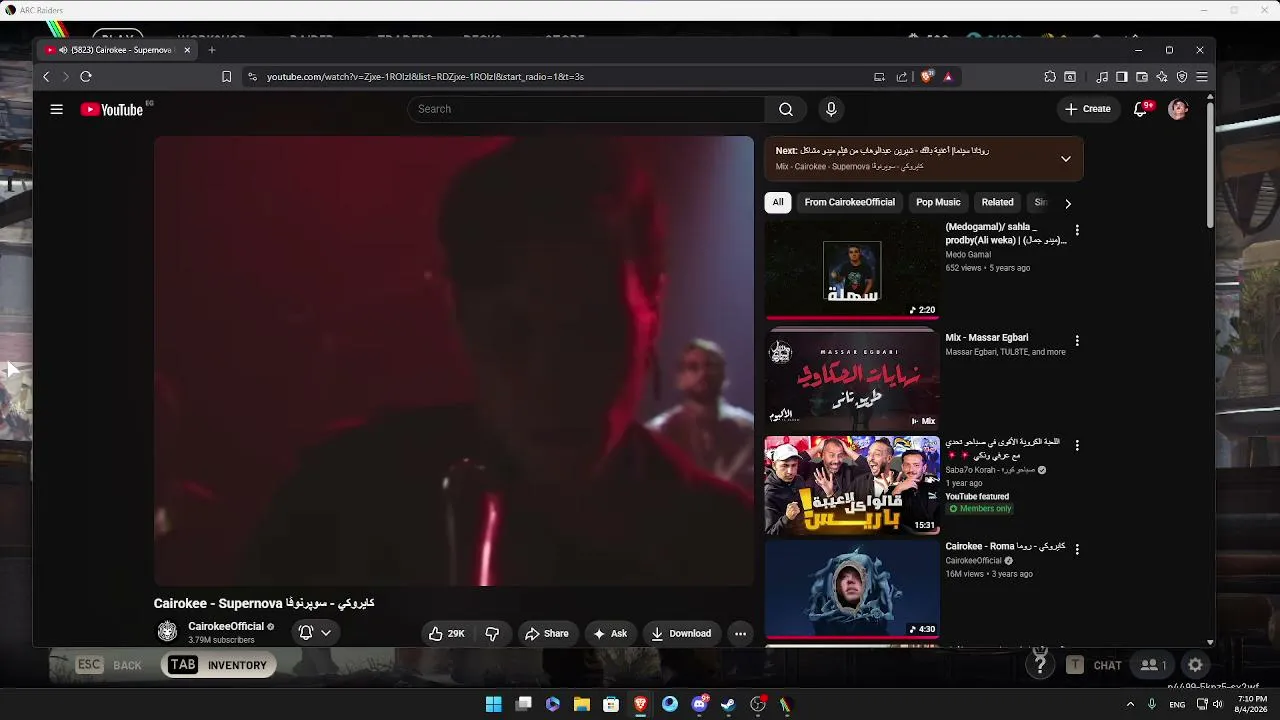Click the Mix - Massar Egbari title
Screen dimensions: 1280x720
[987, 338]
